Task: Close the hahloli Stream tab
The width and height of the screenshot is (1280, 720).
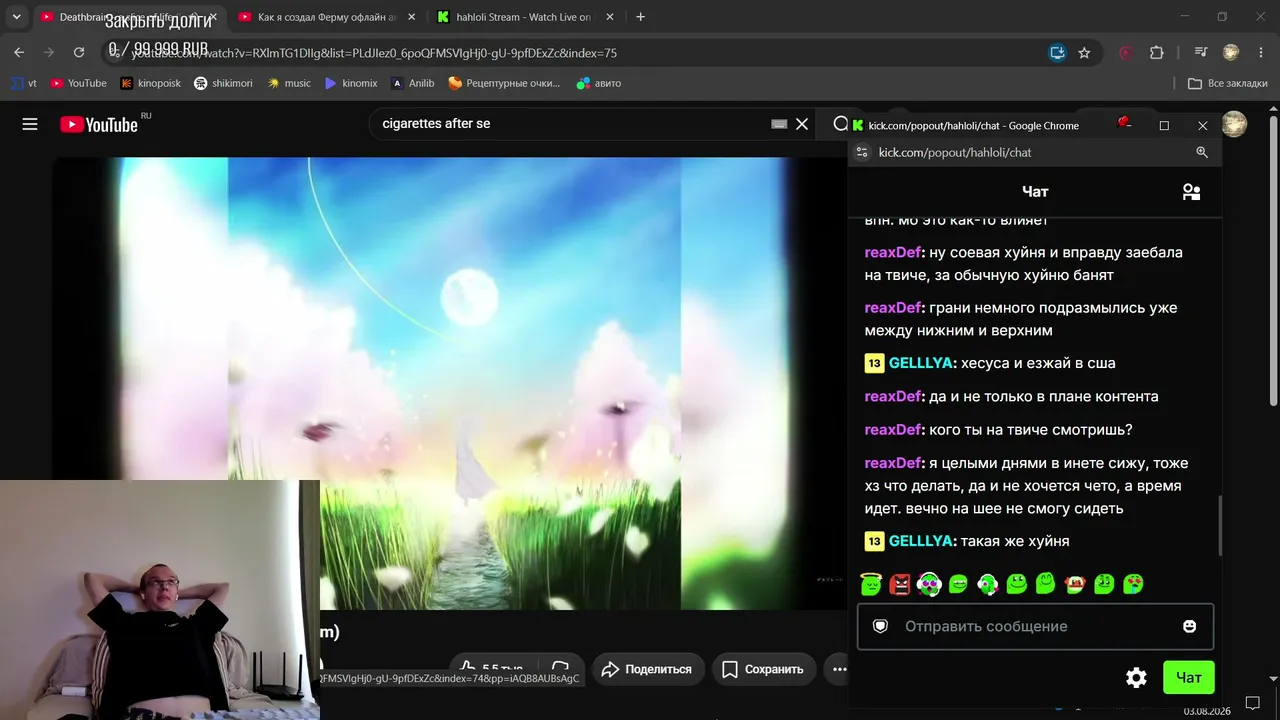Action: pyautogui.click(x=611, y=17)
